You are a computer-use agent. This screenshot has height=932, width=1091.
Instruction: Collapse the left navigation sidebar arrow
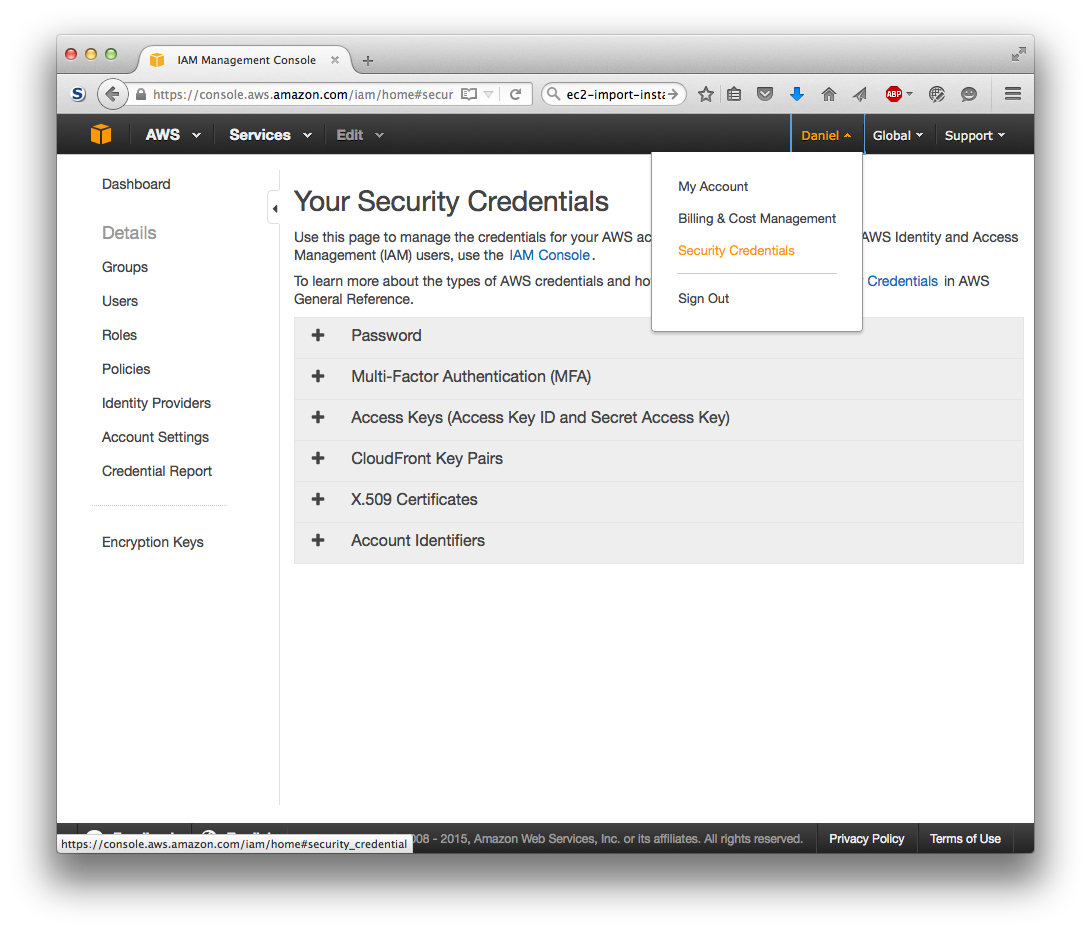pyautogui.click(x=275, y=208)
